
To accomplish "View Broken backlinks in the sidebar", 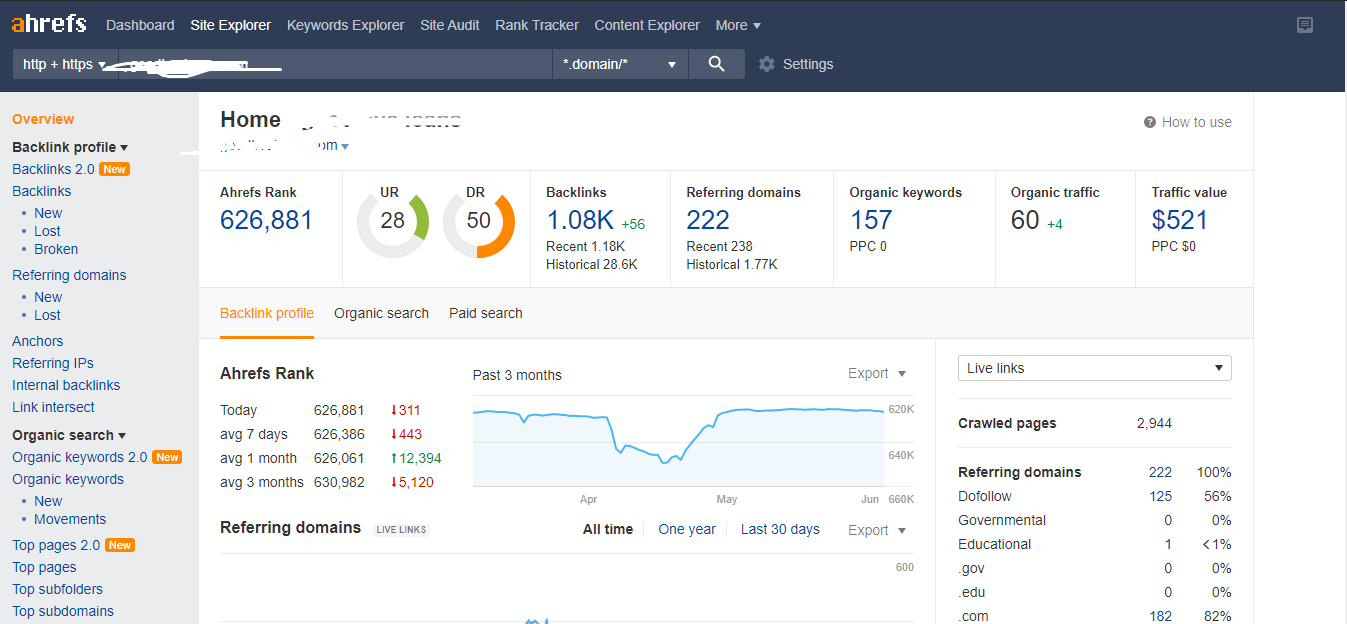I will (x=56, y=248).
